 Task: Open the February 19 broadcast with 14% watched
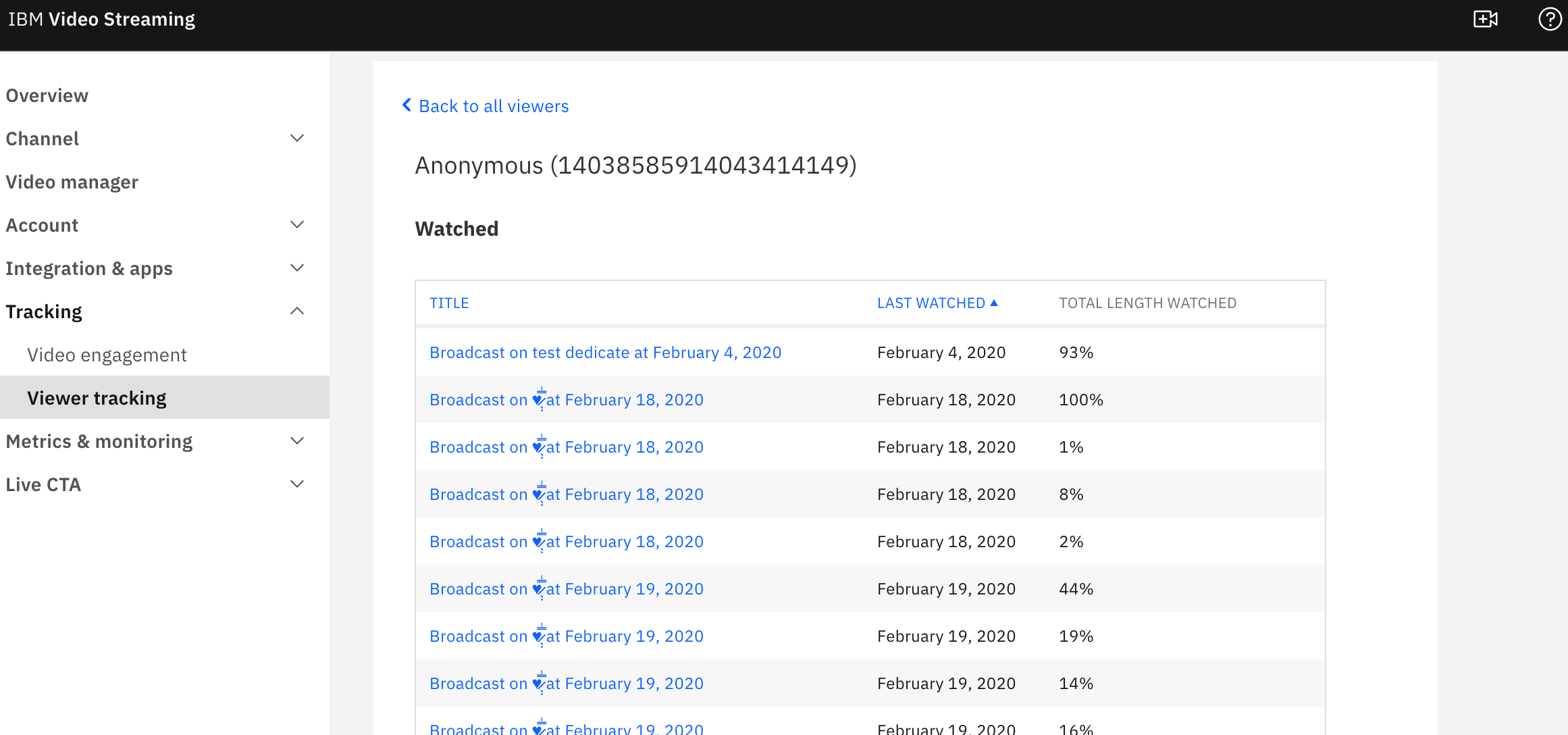click(x=567, y=684)
